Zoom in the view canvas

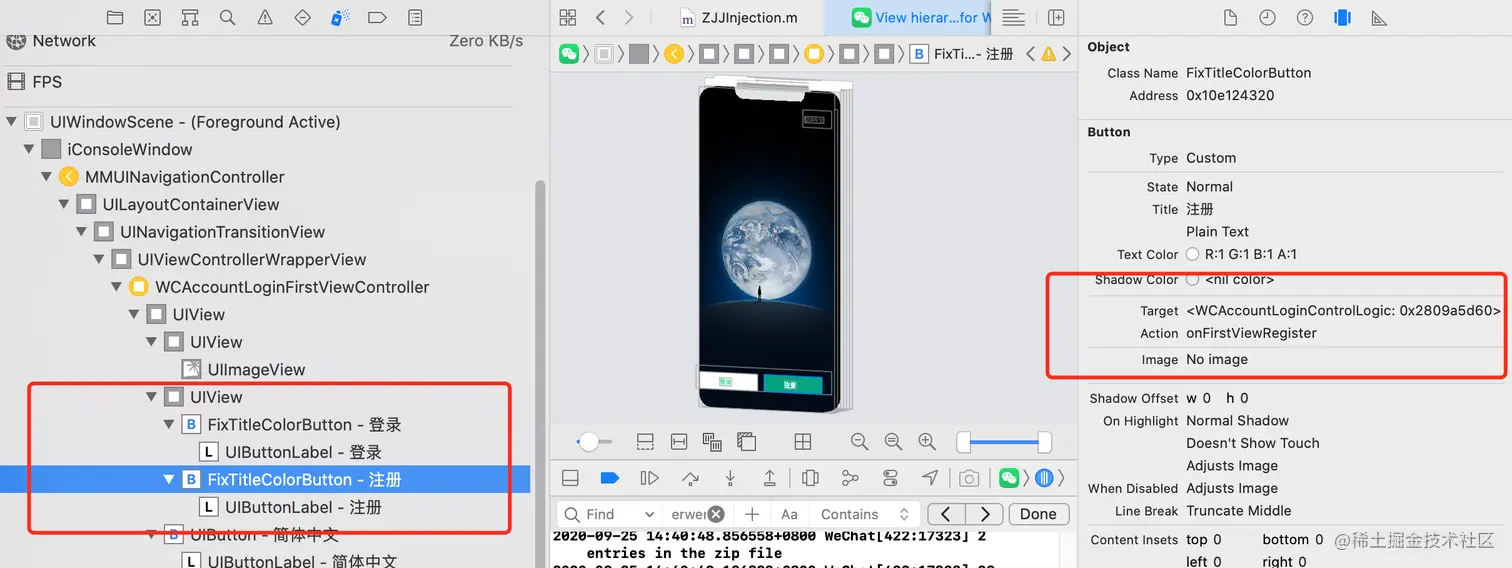click(927, 441)
